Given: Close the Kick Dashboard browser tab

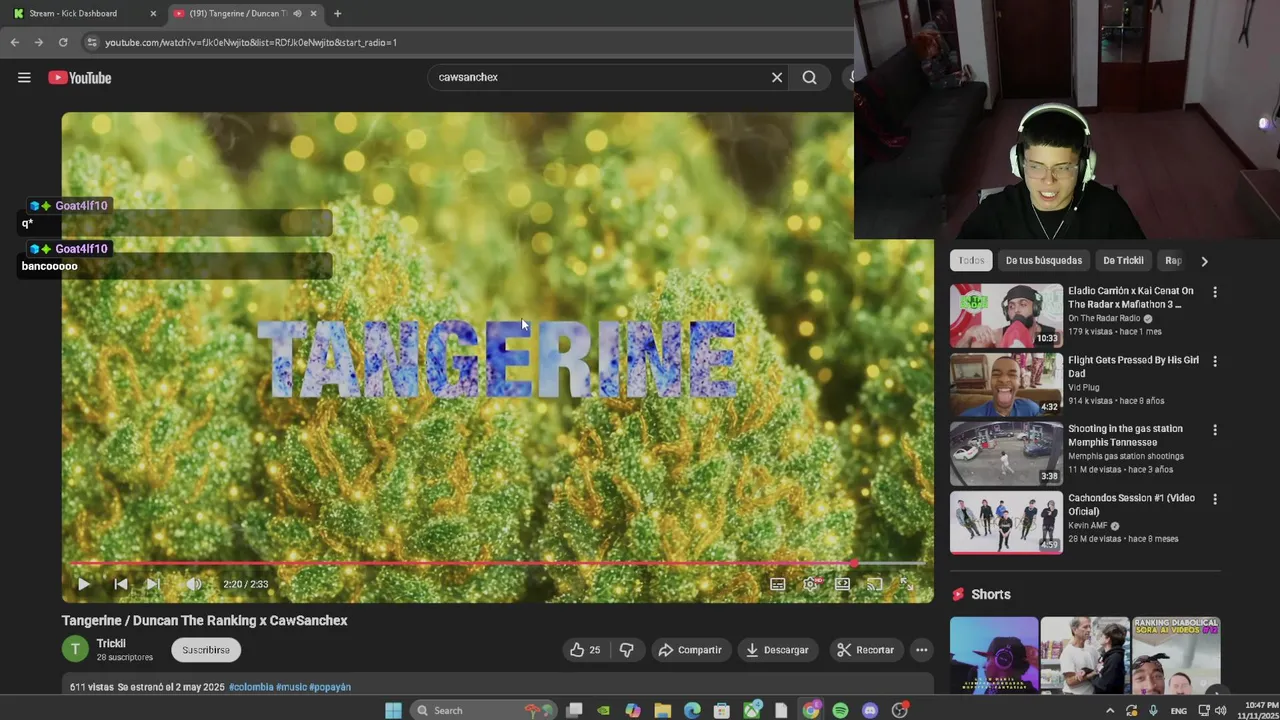Looking at the screenshot, I should (x=153, y=13).
